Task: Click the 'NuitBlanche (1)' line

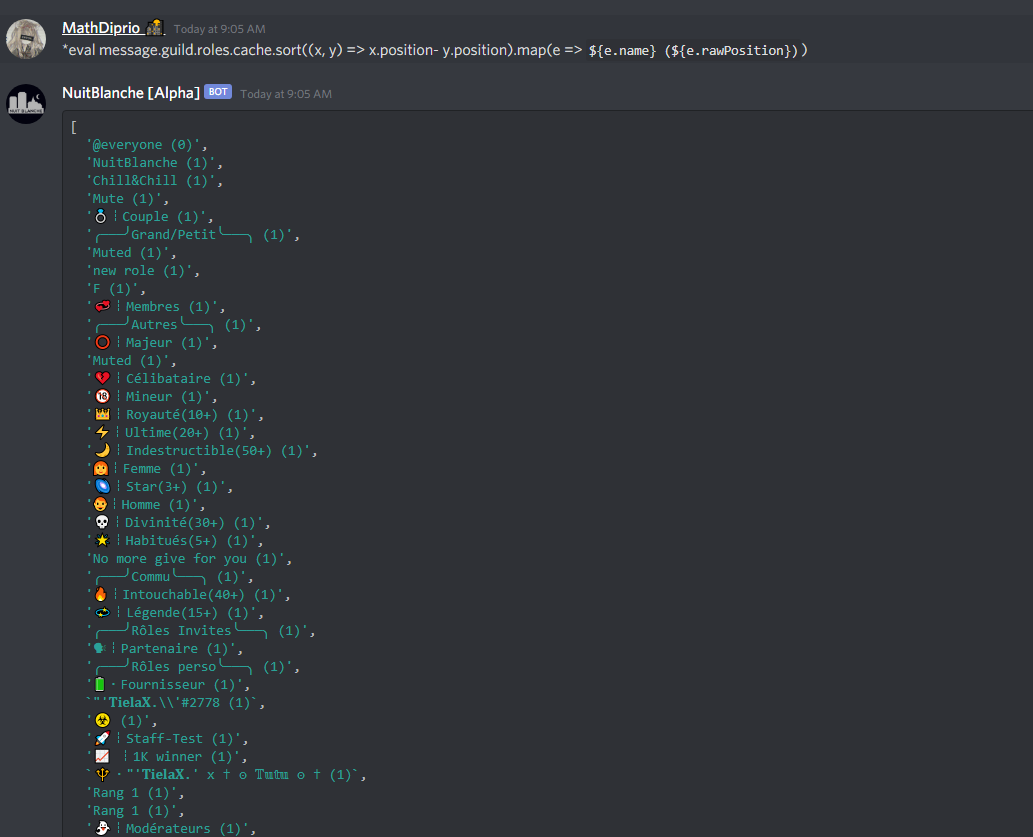Action: [154, 162]
